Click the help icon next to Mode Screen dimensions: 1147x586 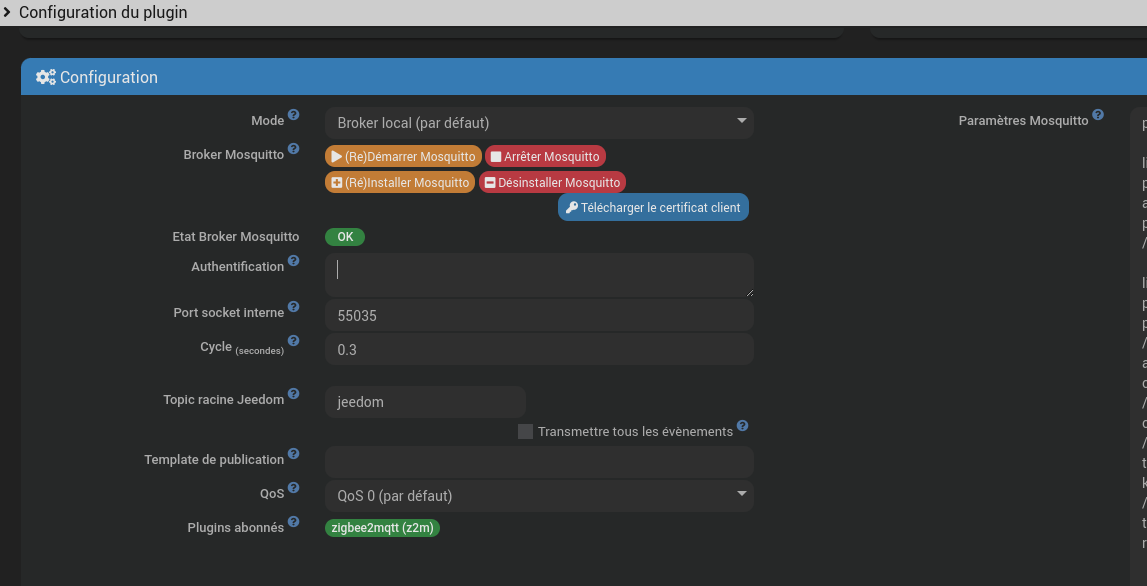293,115
